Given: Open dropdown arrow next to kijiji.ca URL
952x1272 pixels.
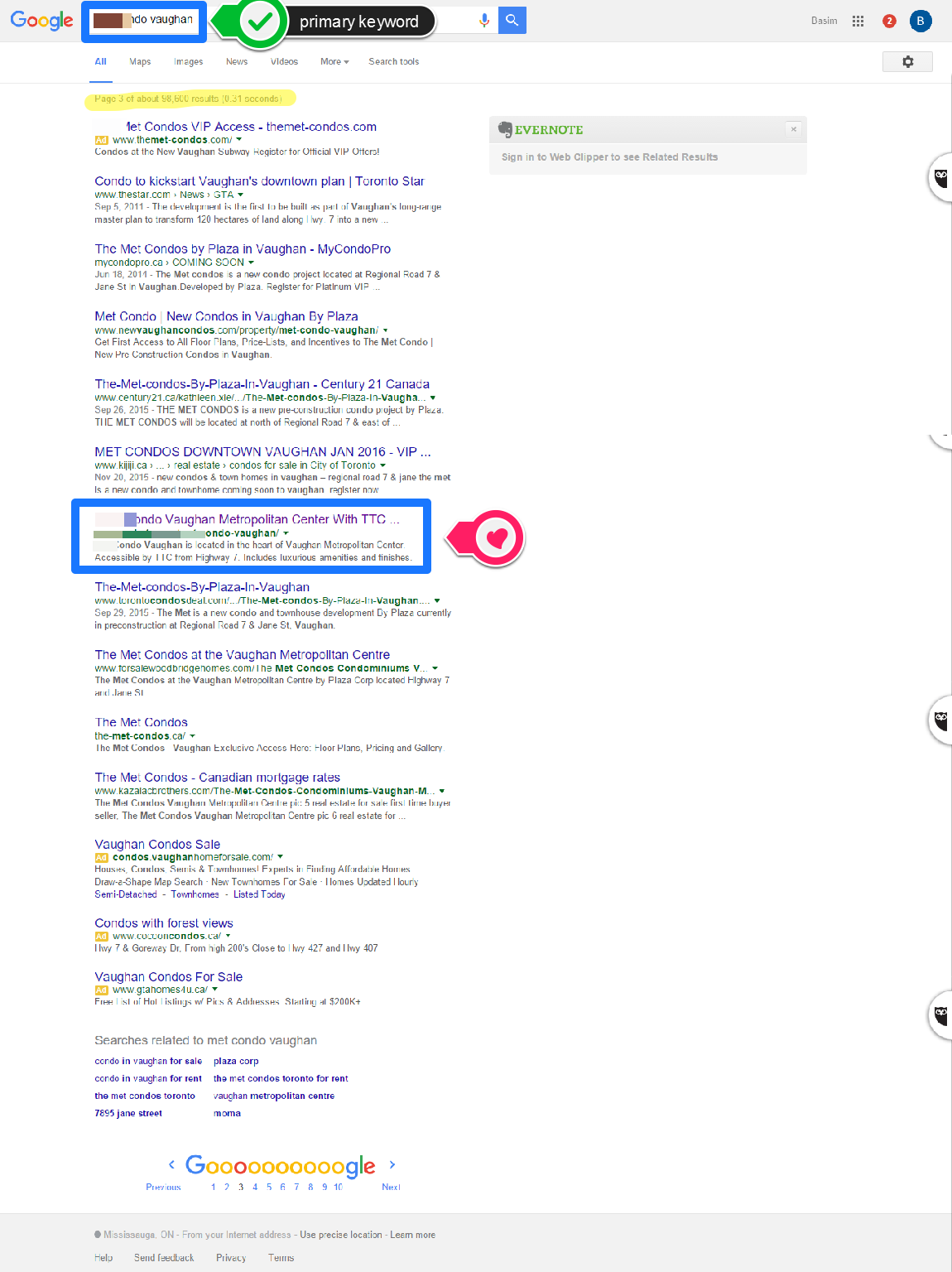Looking at the screenshot, I should click(x=382, y=465).
